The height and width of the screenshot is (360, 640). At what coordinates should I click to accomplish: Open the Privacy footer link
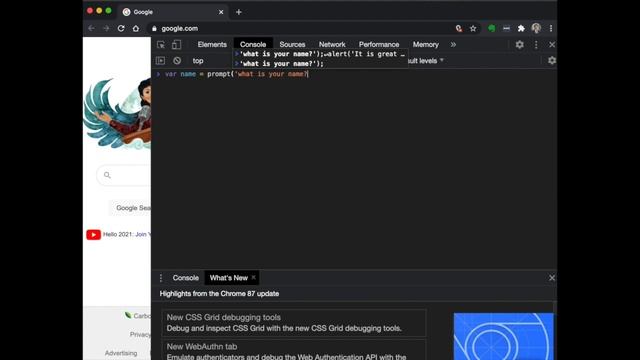coord(140,335)
